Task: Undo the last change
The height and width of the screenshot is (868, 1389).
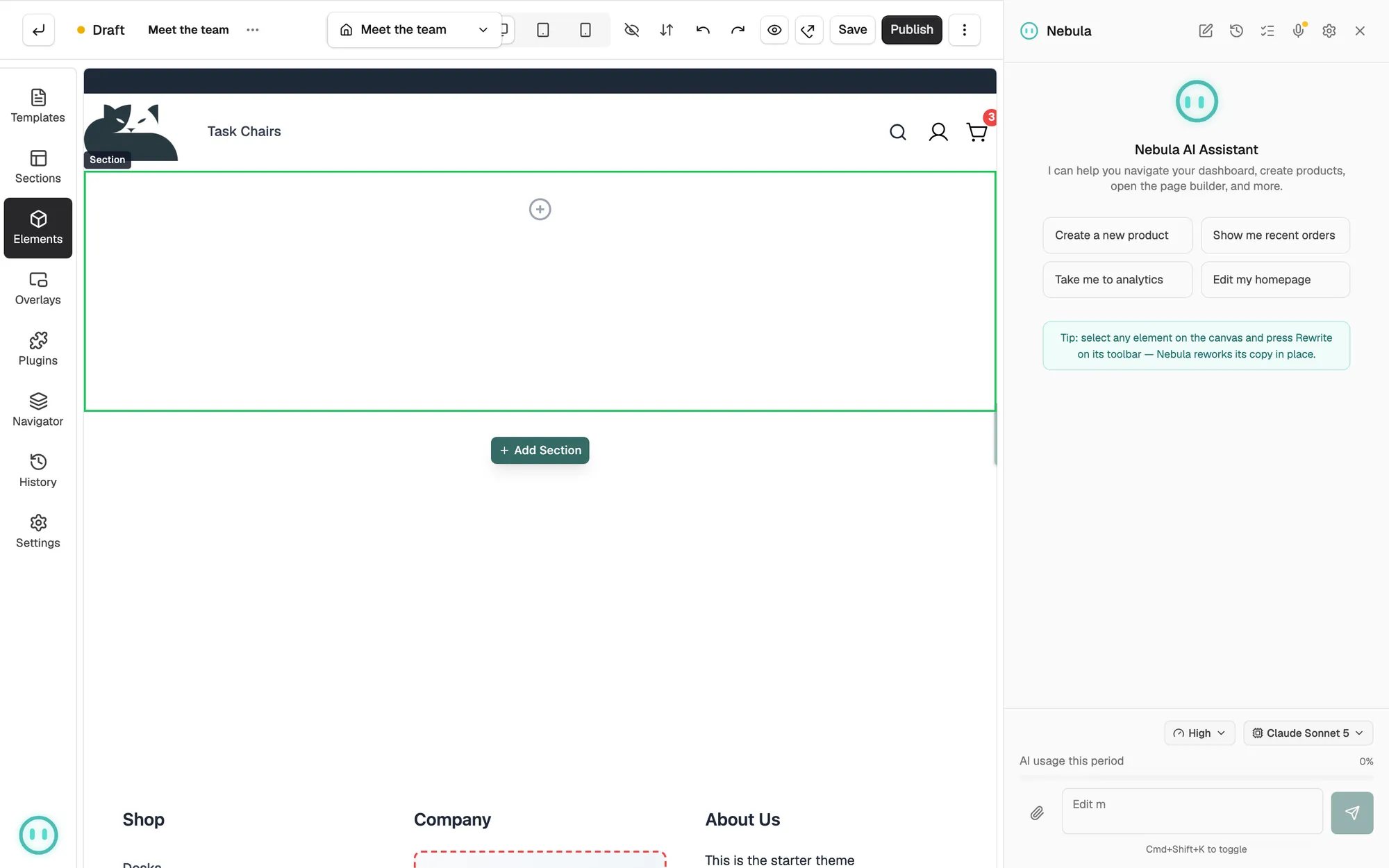Action: [703, 30]
